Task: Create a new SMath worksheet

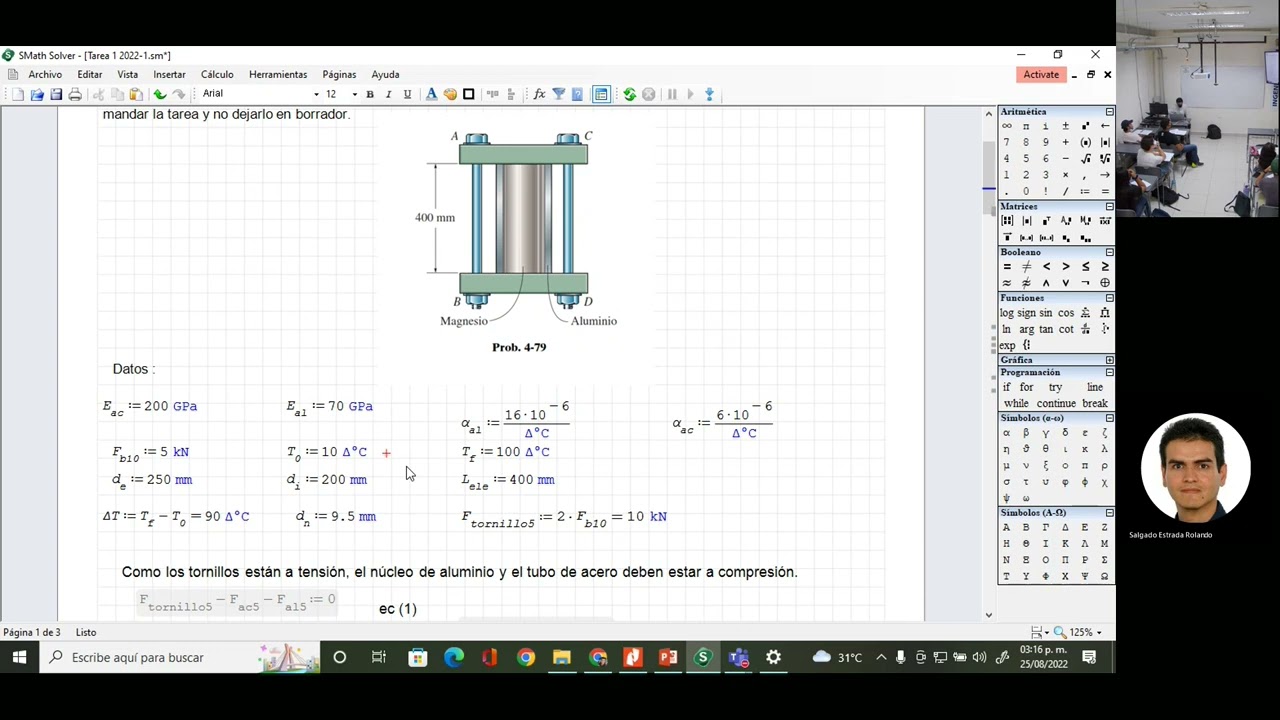Action: [18, 94]
